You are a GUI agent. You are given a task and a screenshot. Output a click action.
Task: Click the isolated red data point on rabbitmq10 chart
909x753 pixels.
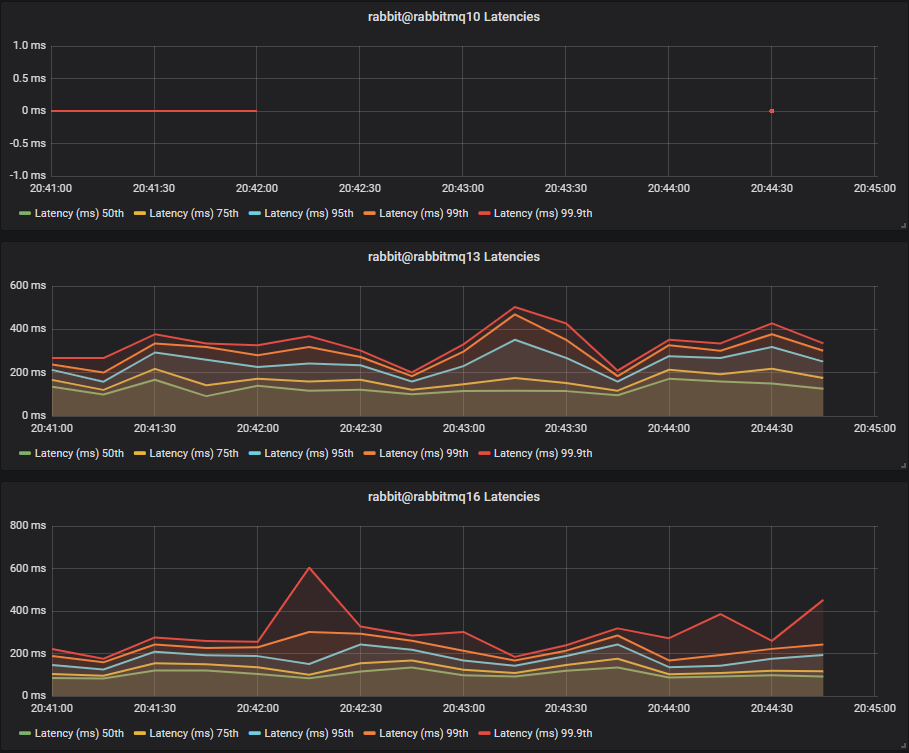click(x=771, y=110)
